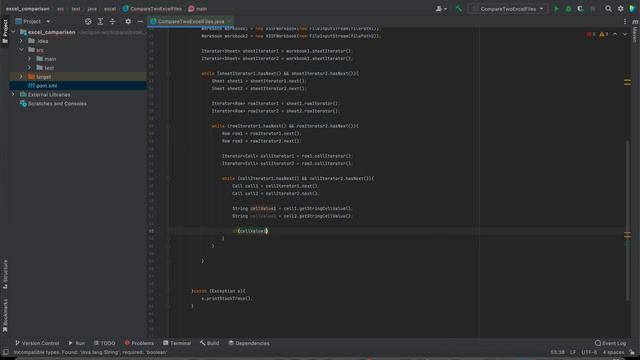Expand the target folder

click(x=21, y=77)
